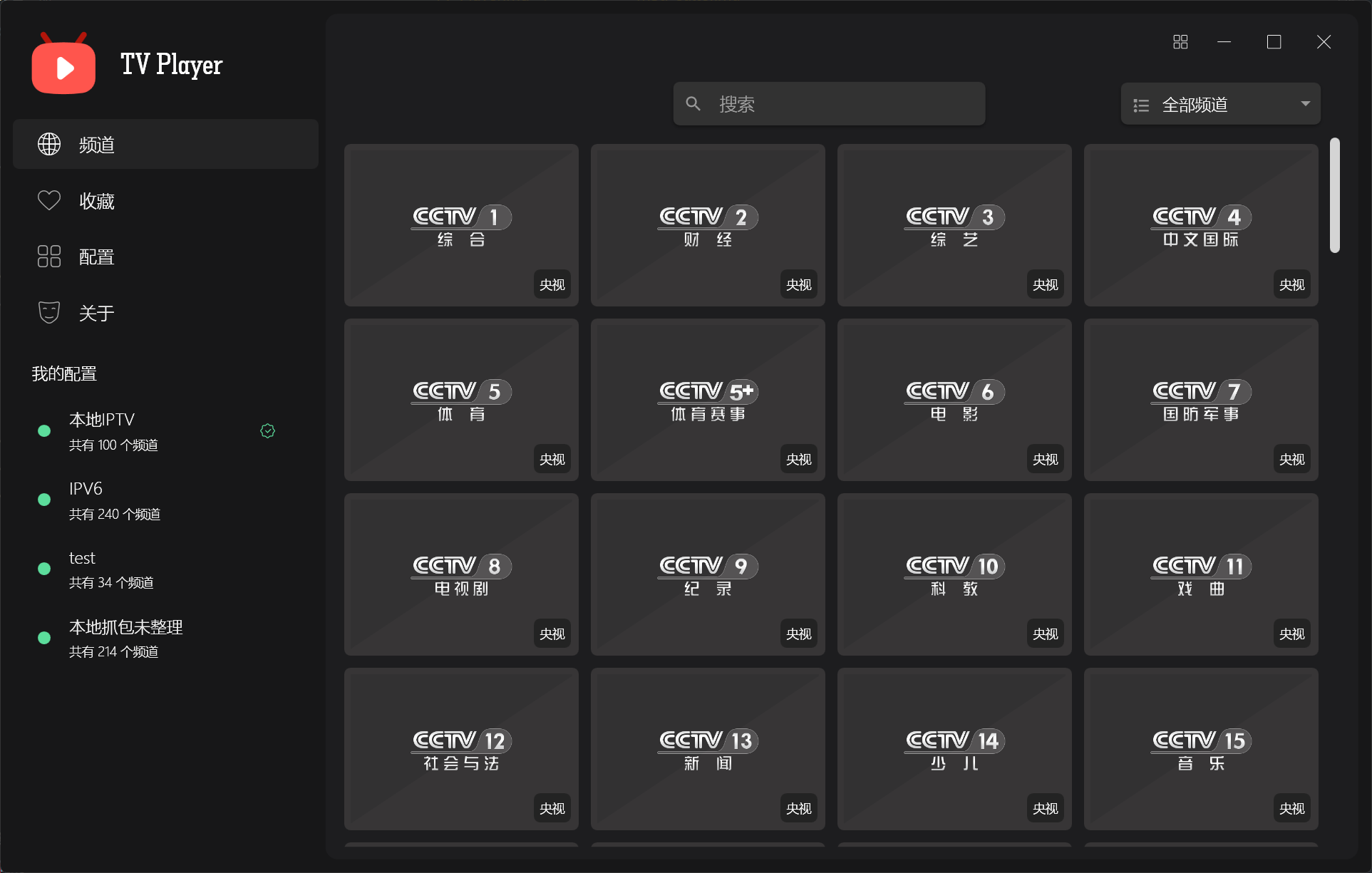This screenshot has width=1372, height=873.
Task: Open the 全部频道 channel filter dropdown
Action: (1219, 103)
